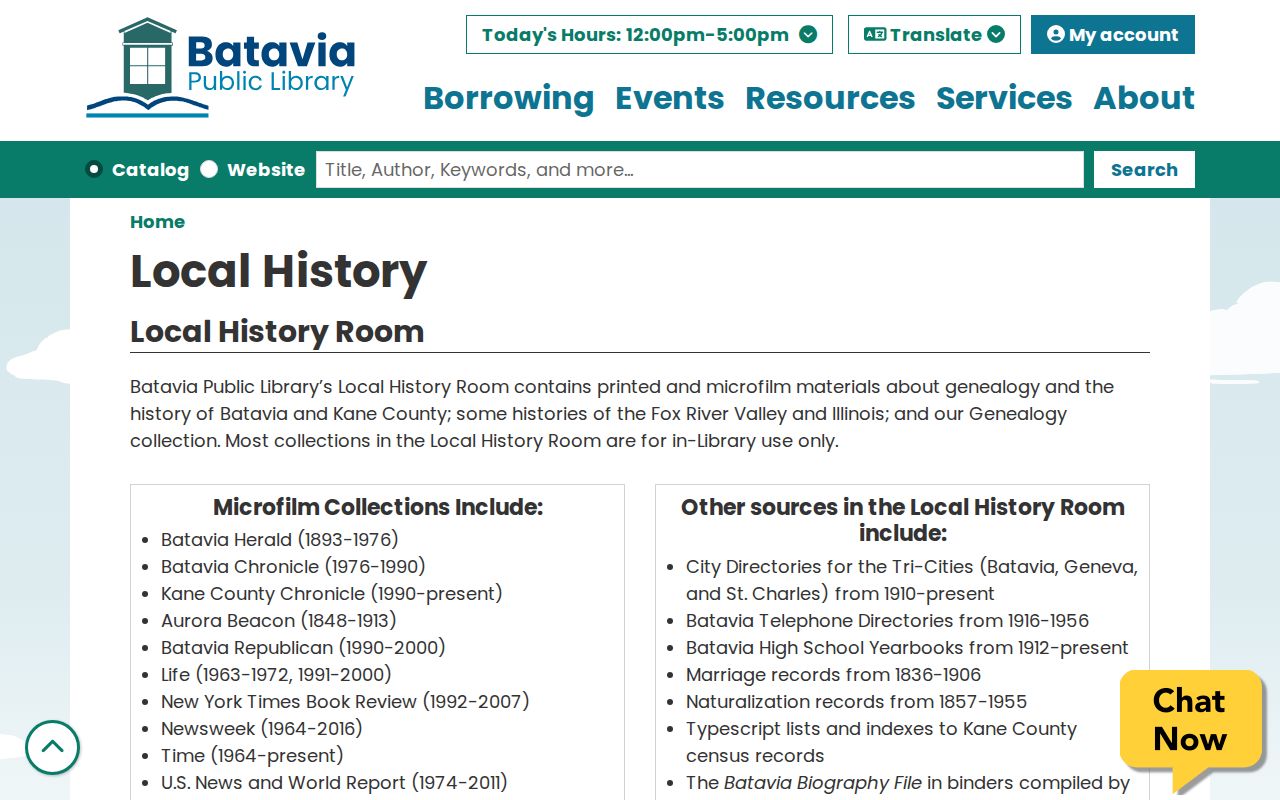Screen dimensions: 1280x800
Task: Click Life (1963-1972, 1991-2000) list item
Action: (276, 675)
